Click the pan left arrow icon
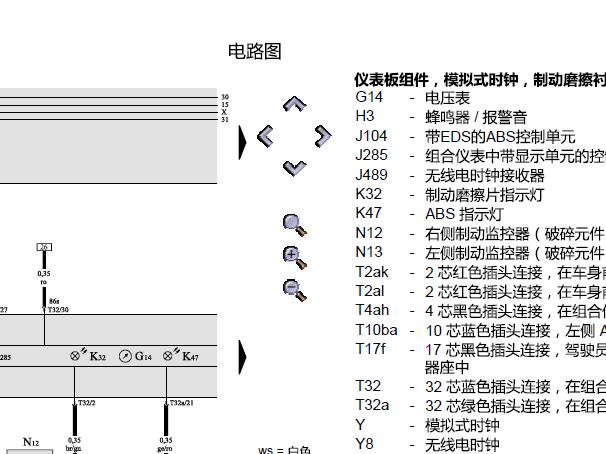The width and height of the screenshot is (606, 454). (265, 136)
